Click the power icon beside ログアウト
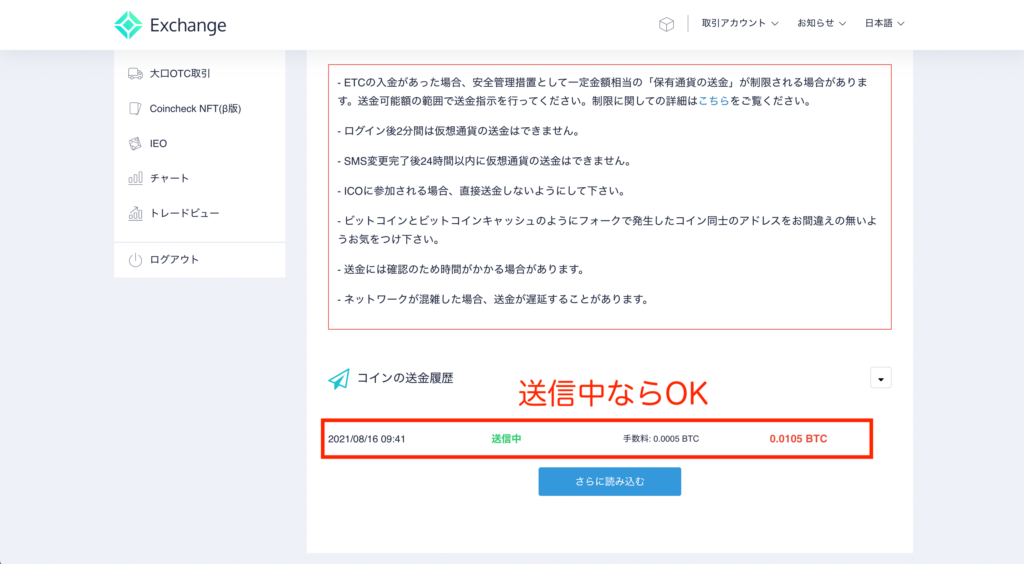The image size is (1024, 564). tap(135, 260)
